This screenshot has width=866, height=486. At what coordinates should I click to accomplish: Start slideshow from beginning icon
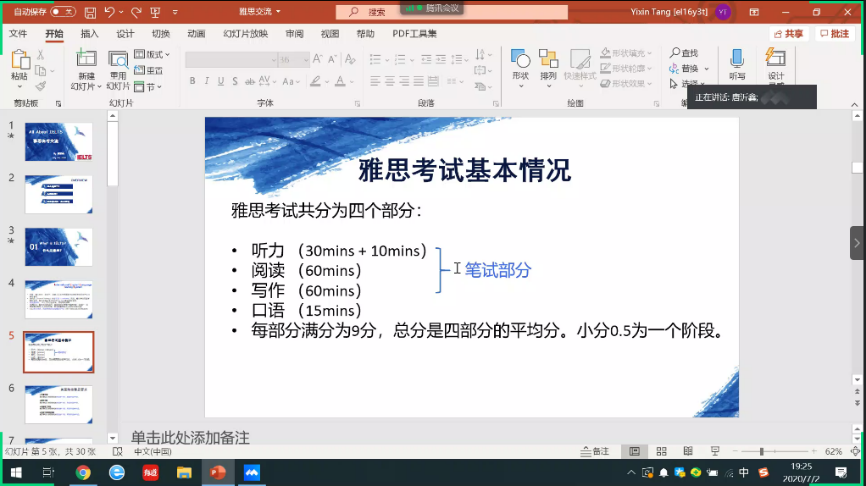[155, 12]
